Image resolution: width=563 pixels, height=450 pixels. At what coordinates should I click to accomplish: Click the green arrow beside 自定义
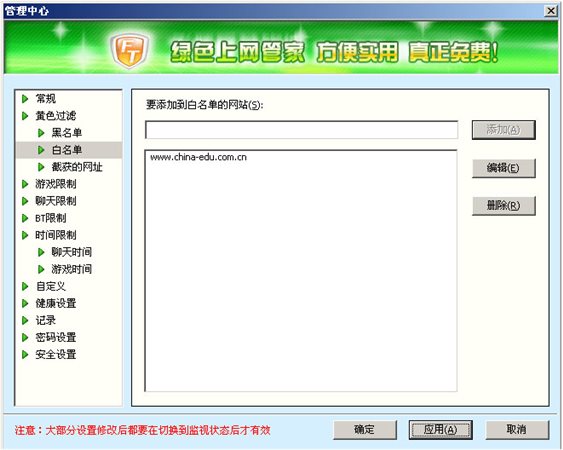pyautogui.click(x=25, y=287)
